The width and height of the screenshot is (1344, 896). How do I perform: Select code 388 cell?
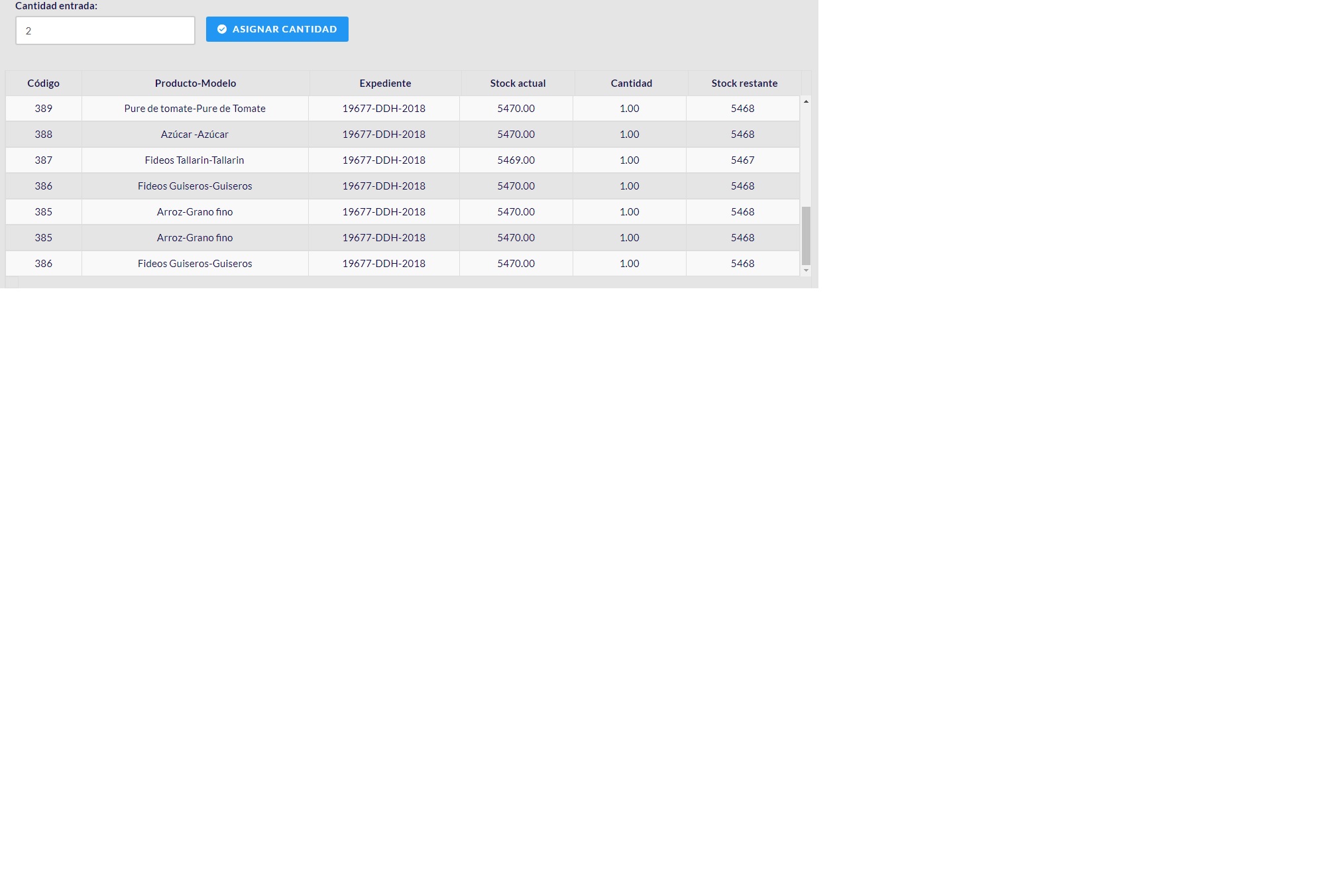point(44,135)
